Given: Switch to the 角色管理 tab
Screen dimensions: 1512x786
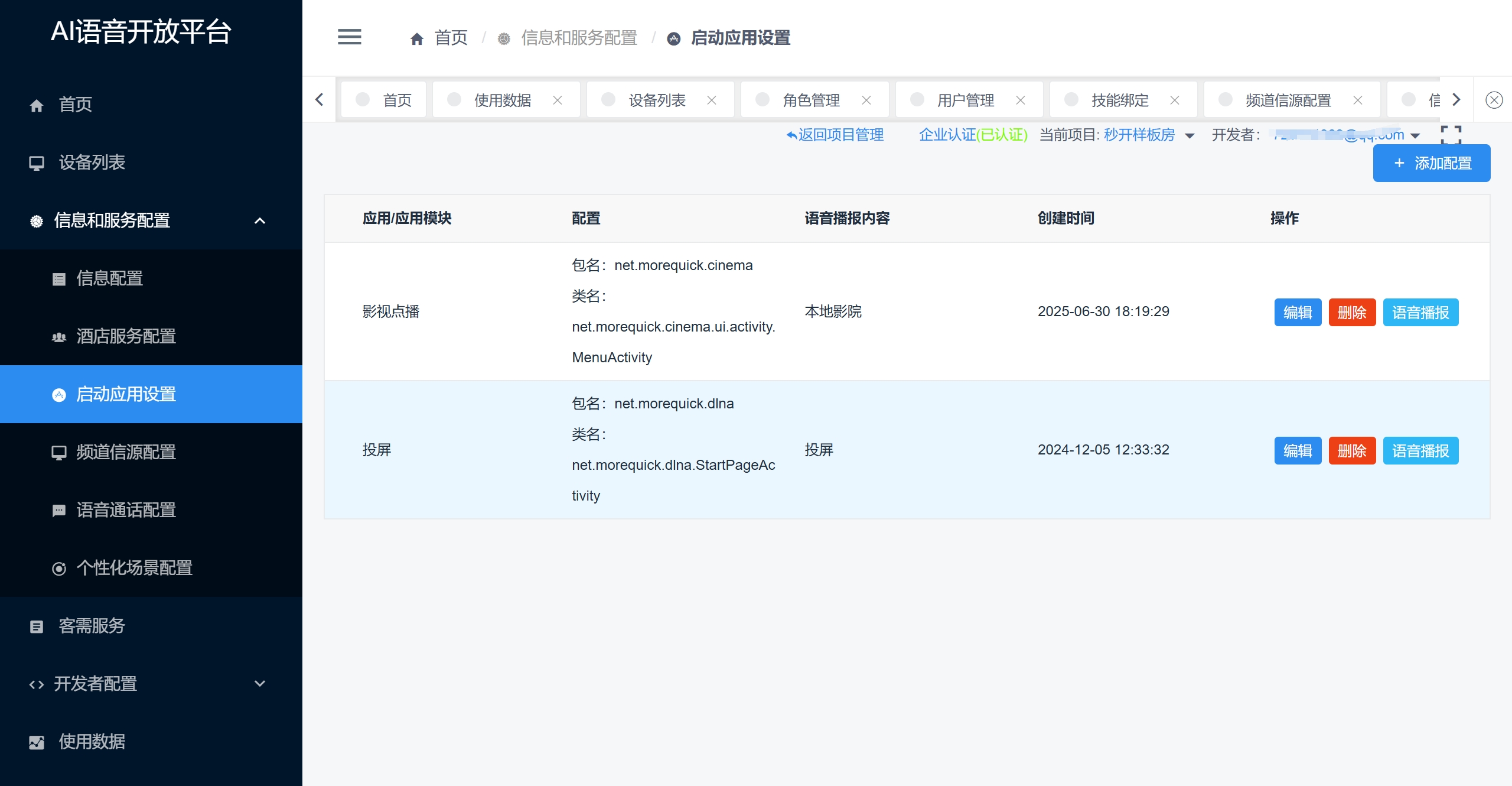Looking at the screenshot, I should 810,100.
